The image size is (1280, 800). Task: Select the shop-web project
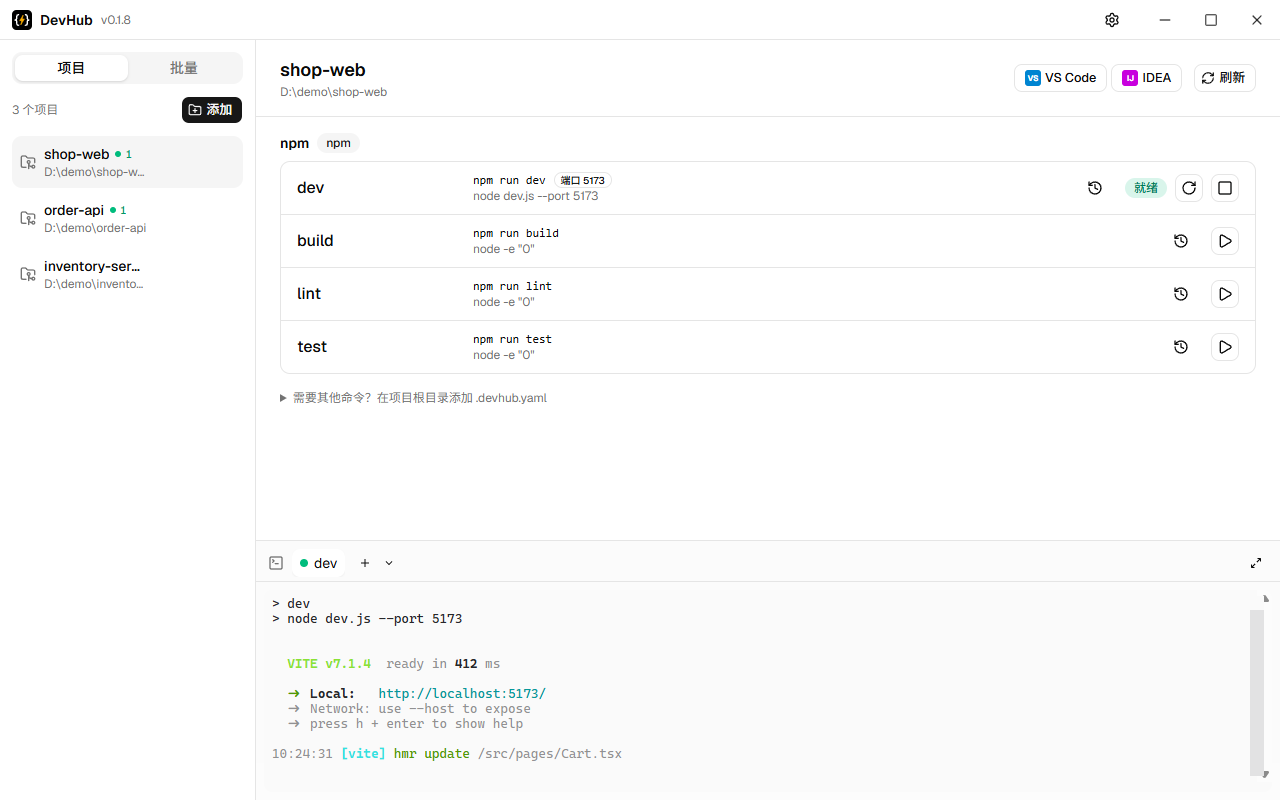pyautogui.click(x=127, y=162)
